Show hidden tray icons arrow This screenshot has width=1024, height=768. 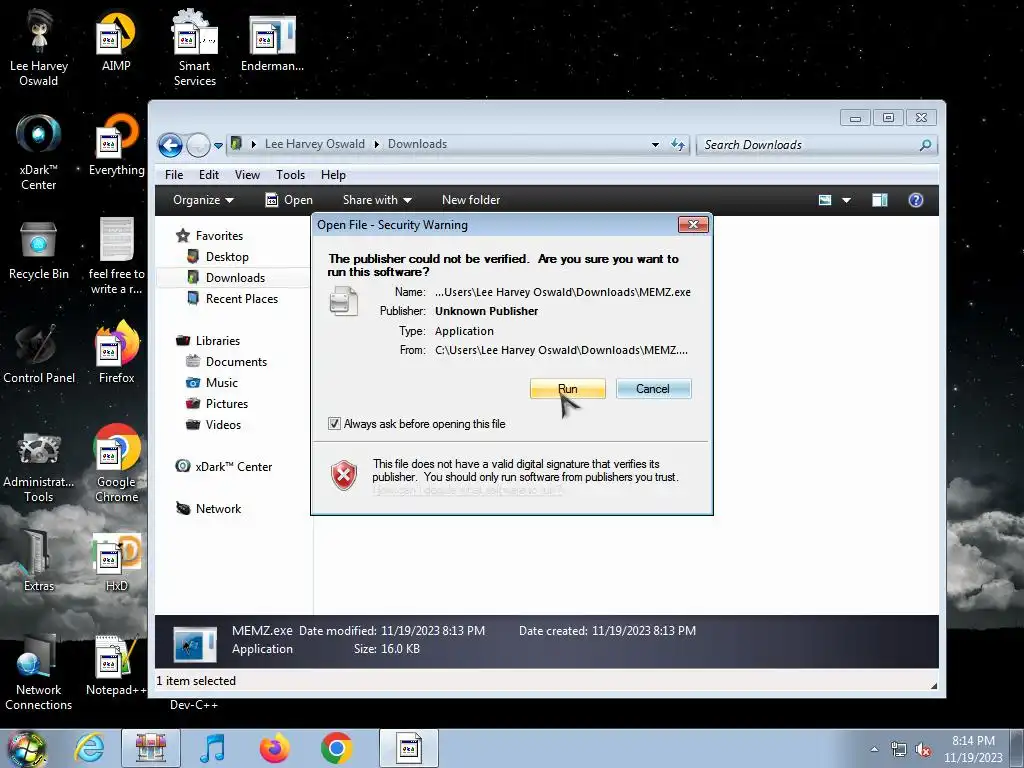point(874,749)
